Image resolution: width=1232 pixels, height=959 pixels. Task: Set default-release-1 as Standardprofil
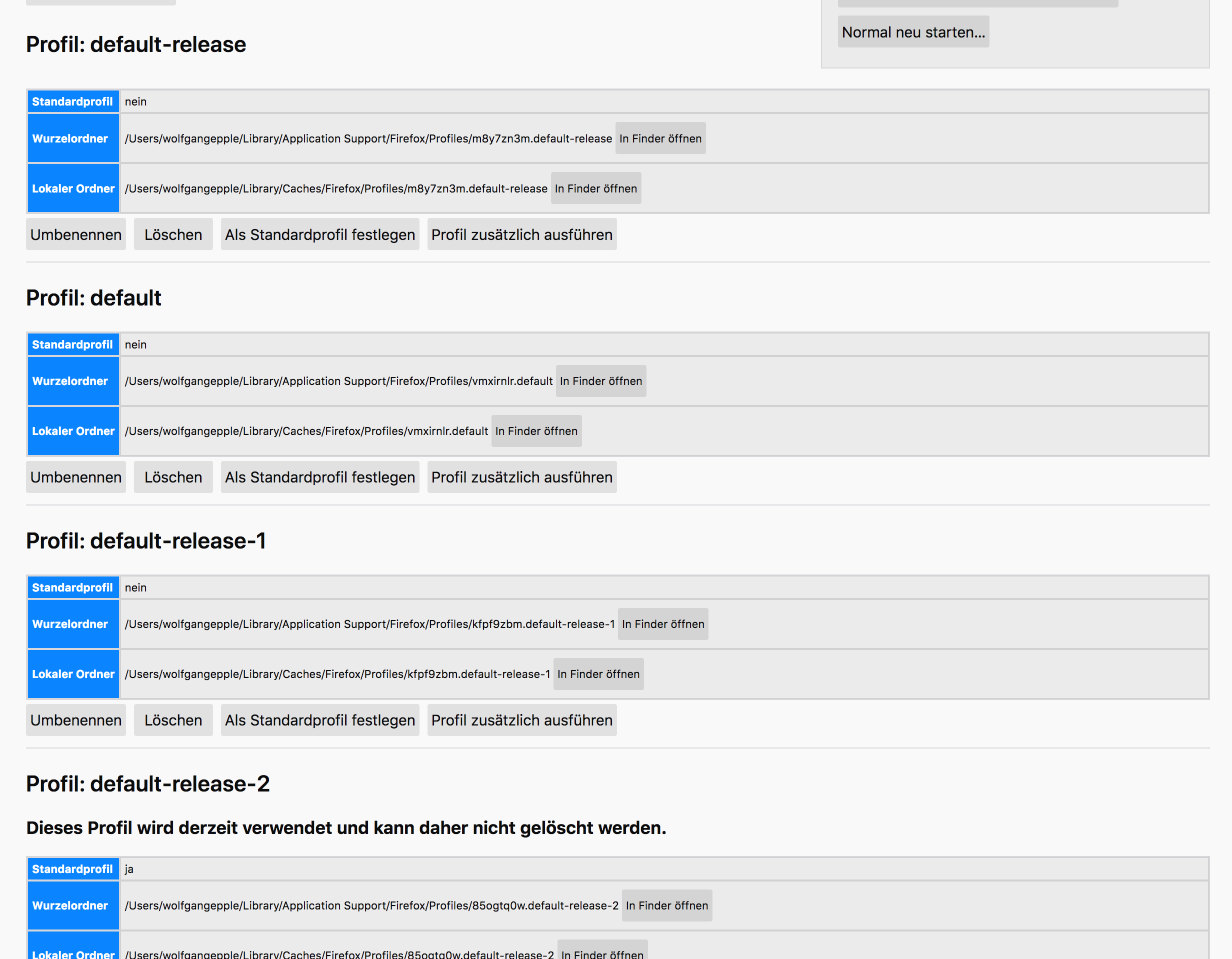[320, 720]
